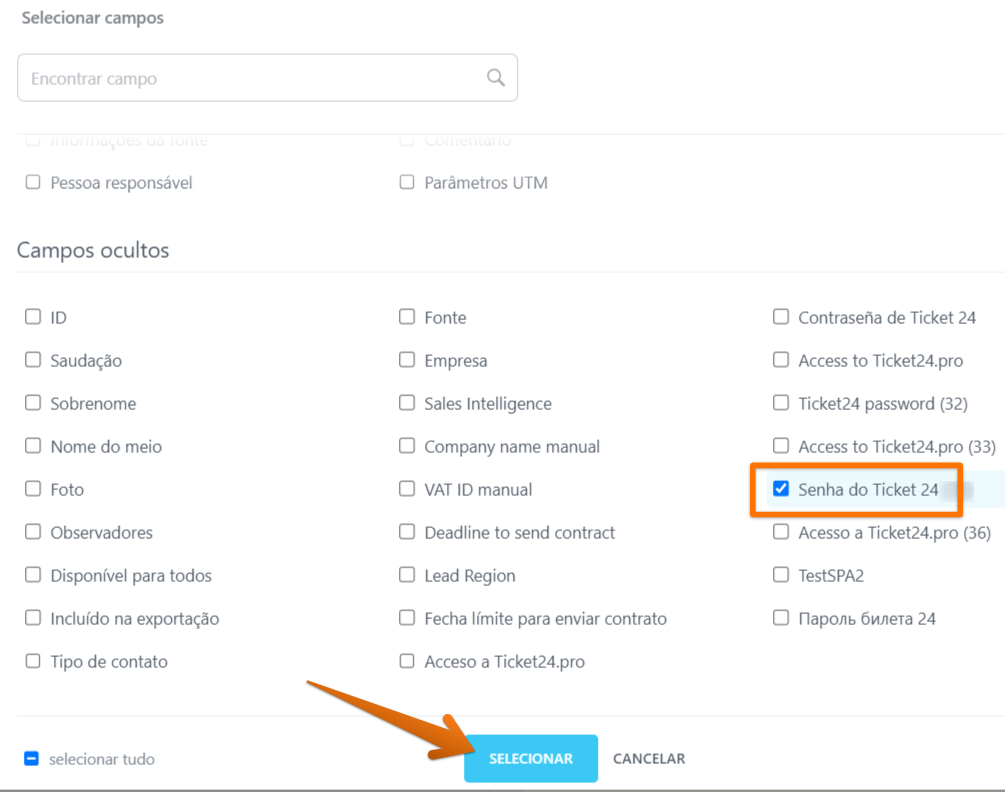
Task: Tick the Parâmetros UTM checkbox
Action: [407, 182]
